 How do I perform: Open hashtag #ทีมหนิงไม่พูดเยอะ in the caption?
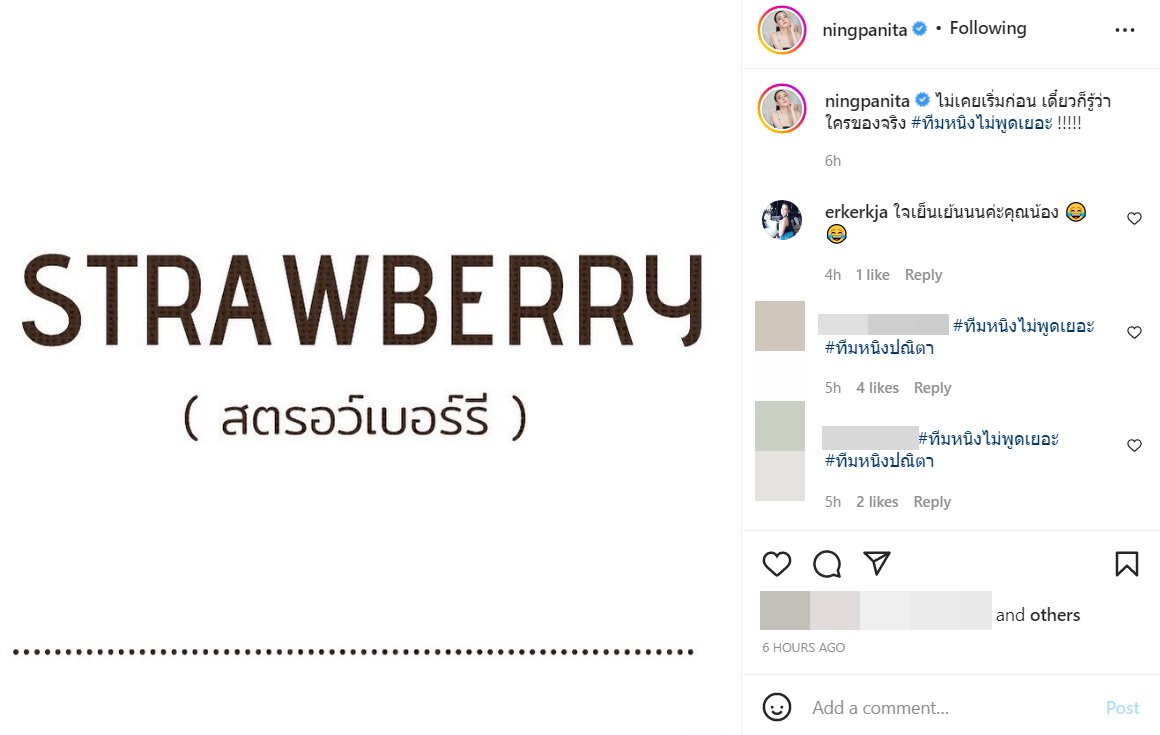pos(982,123)
